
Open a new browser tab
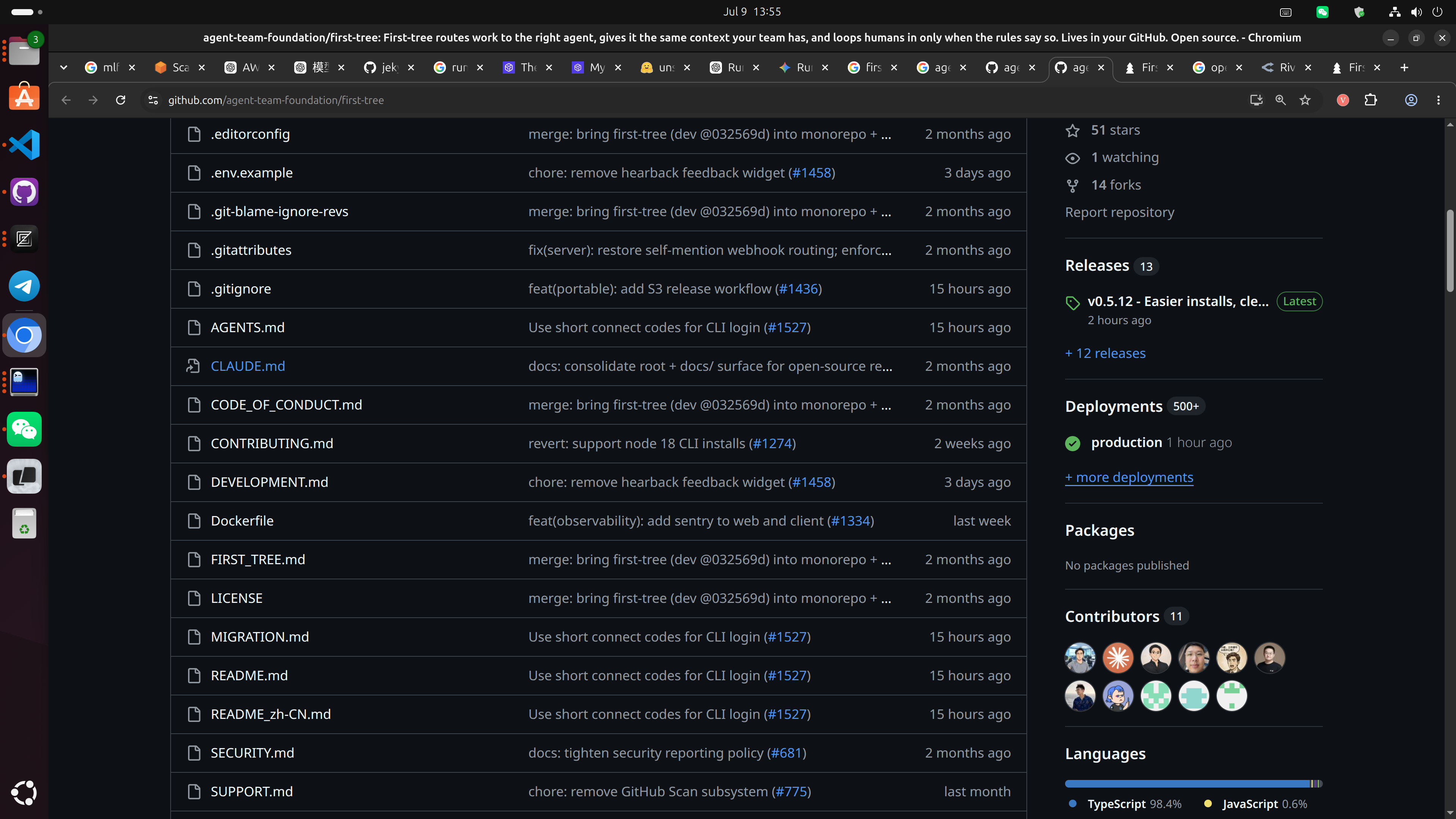coord(1404,68)
